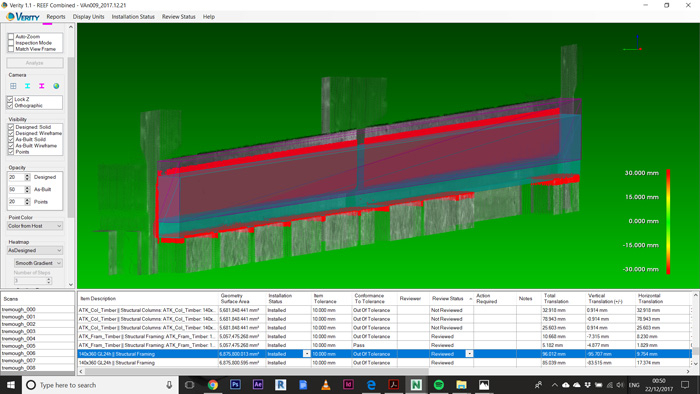The image size is (700, 394).
Task: Click the red-green heatmap color scale bar
Action: click(x=668, y=221)
